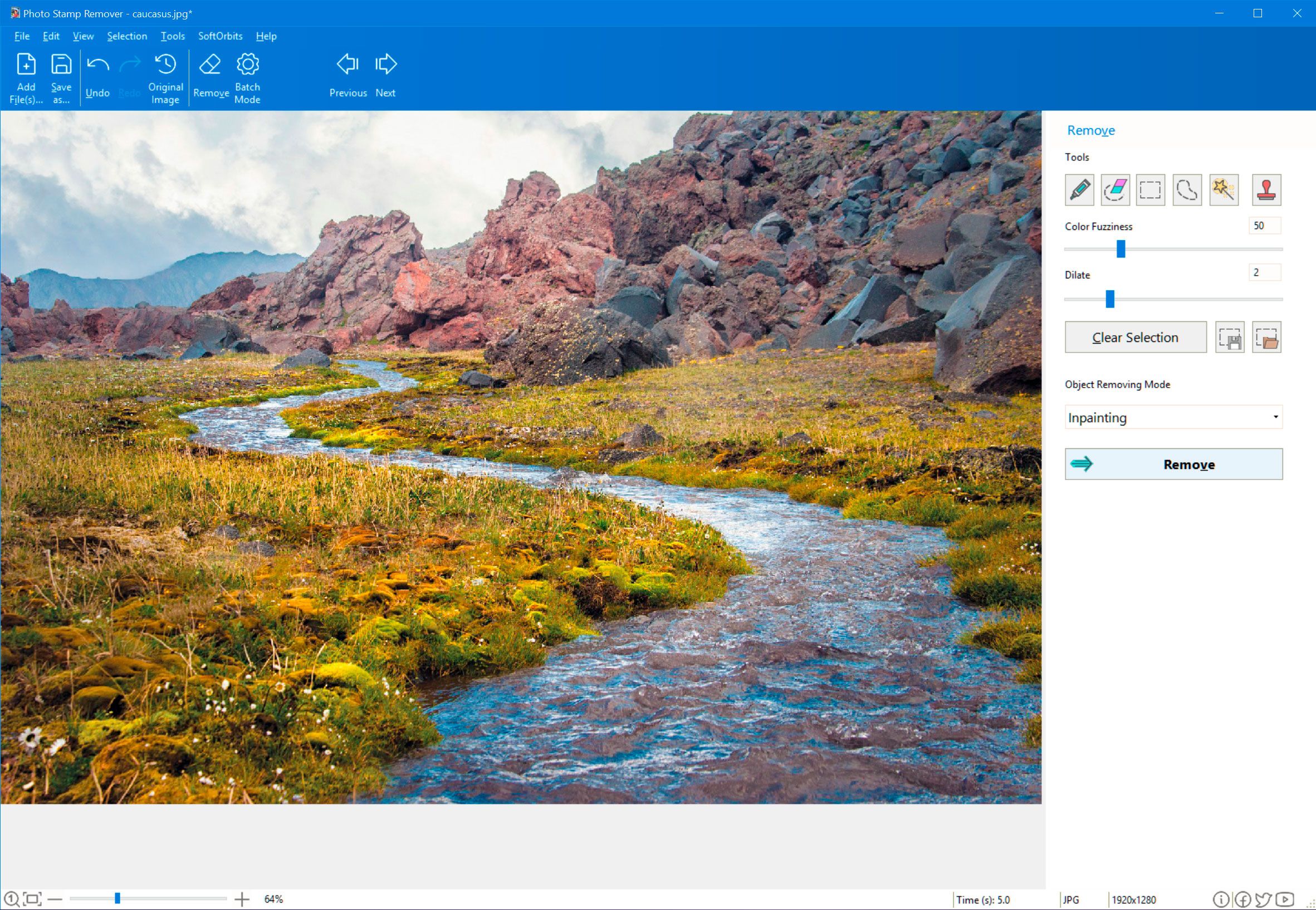Image resolution: width=1316 pixels, height=910 pixels.
Task: Select the Lasso selection tool
Action: (x=1188, y=188)
